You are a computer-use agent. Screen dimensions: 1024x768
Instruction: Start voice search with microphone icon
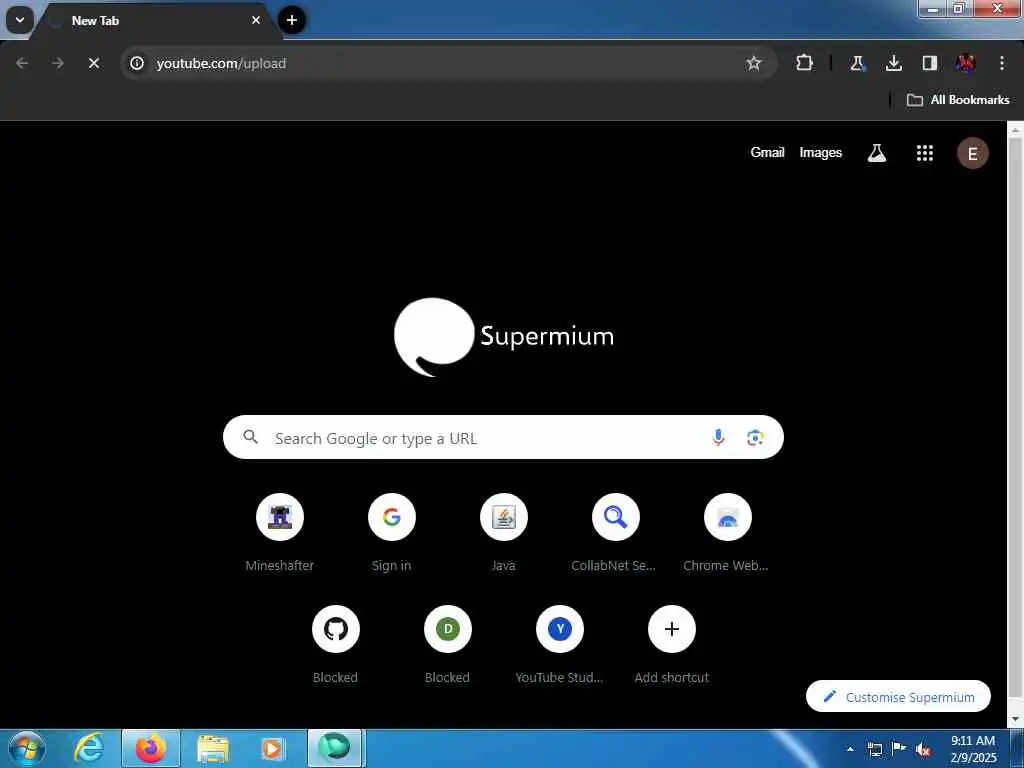(718, 438)
